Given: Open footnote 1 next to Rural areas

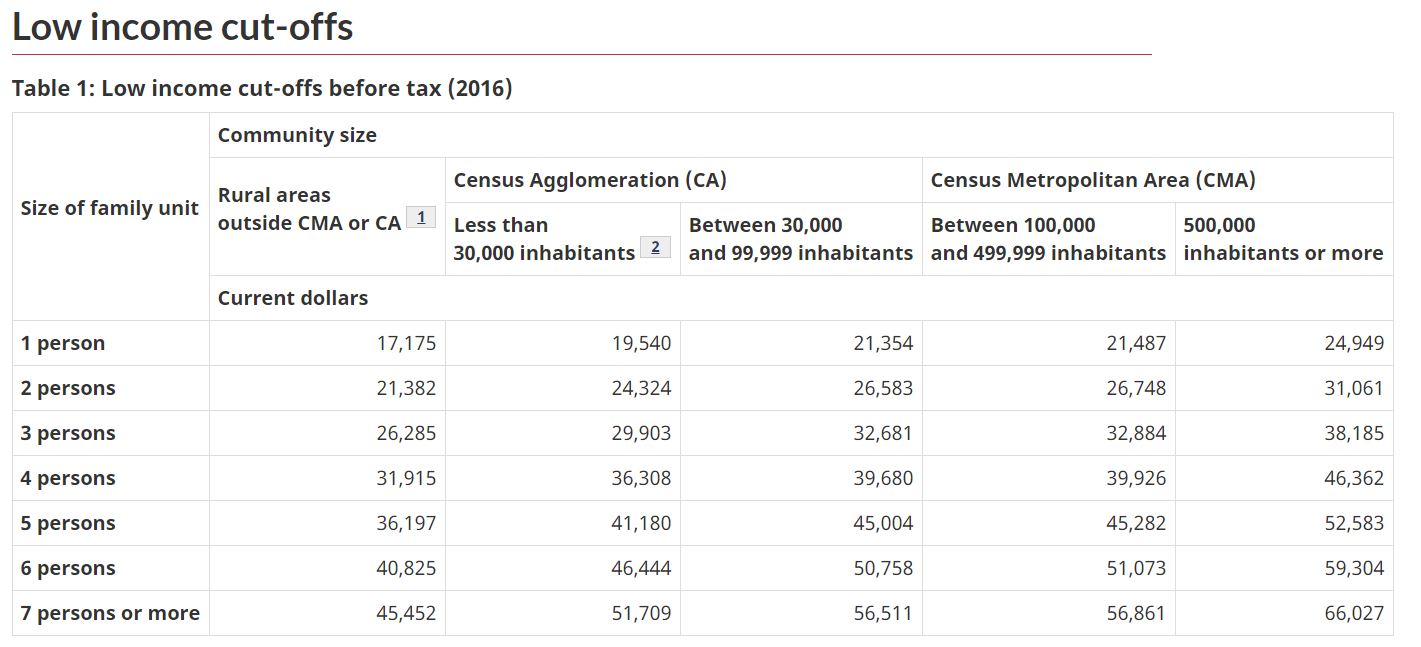Looking at the screenshot, I should pos(421,217).
